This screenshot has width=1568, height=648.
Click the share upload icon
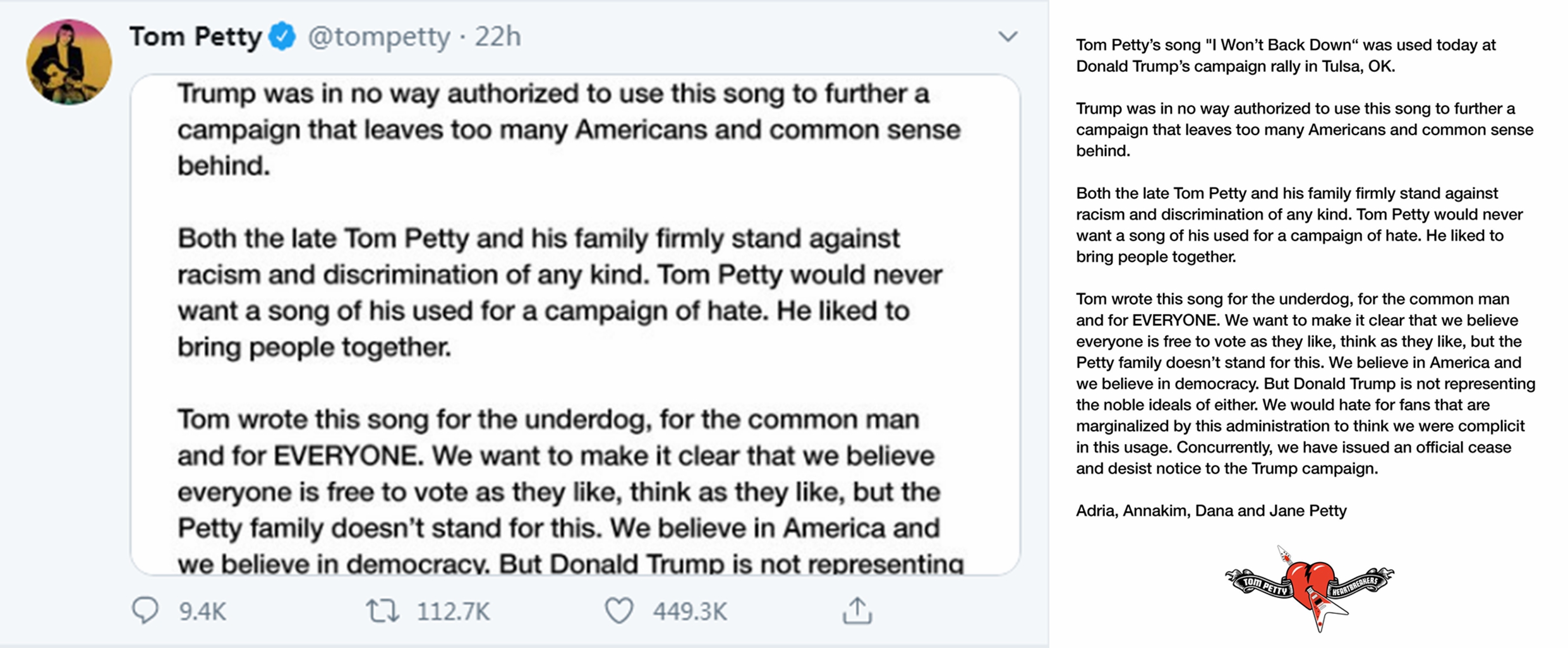(857, 610)
